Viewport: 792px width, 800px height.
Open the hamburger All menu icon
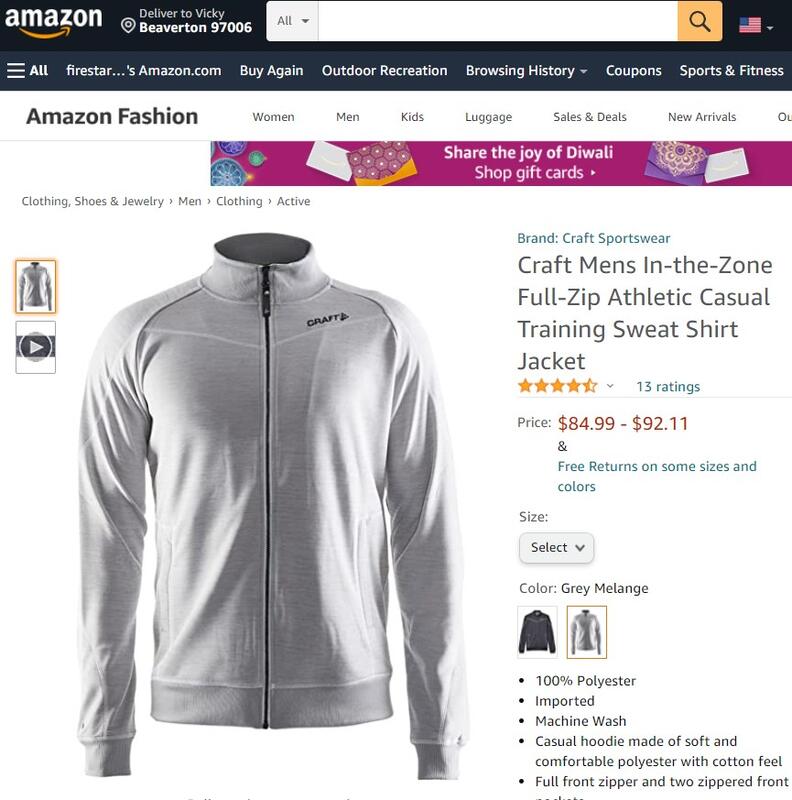tap(16, 70)
